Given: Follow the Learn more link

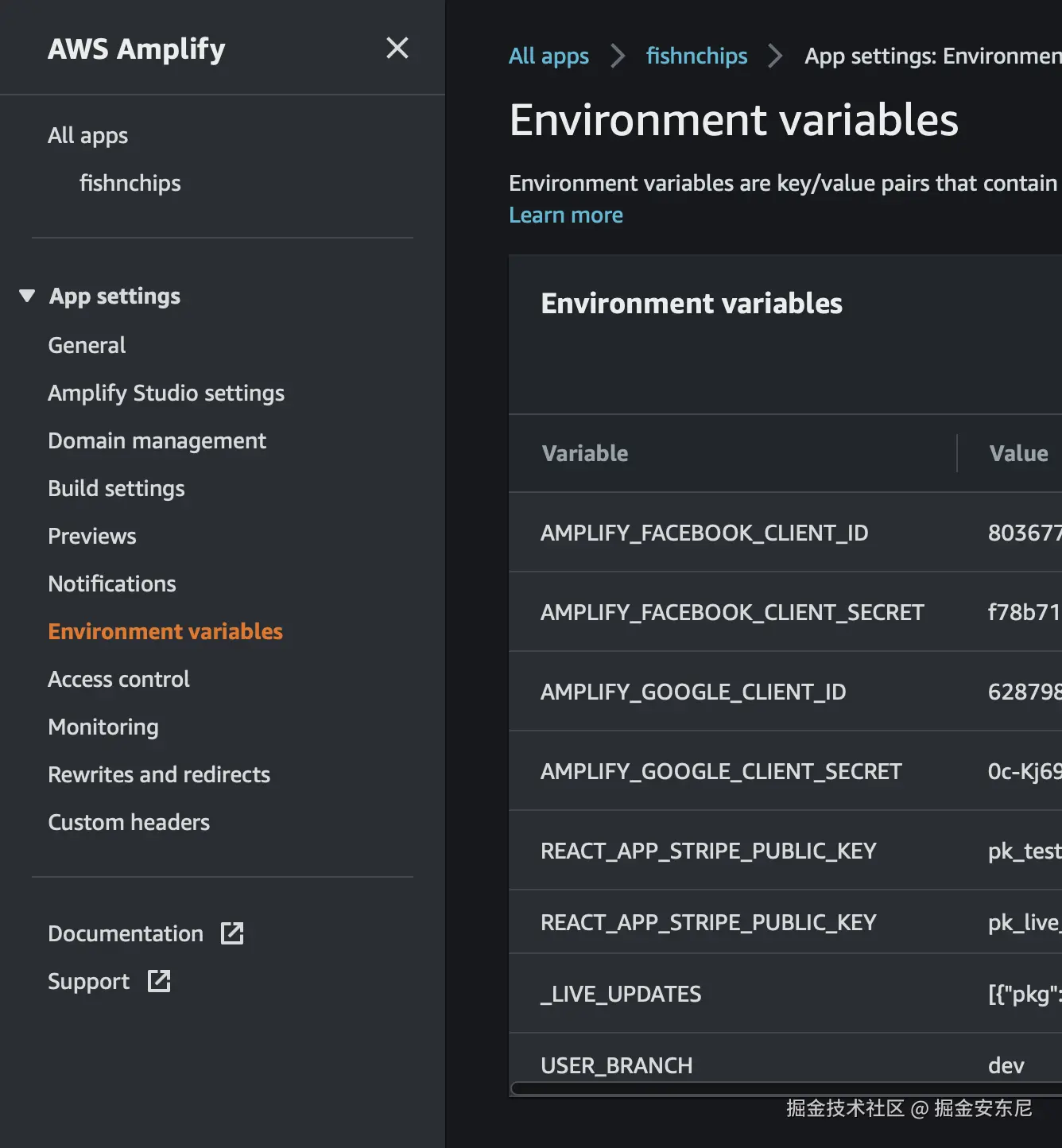Looking at the screenshot, I should click(x=565, y=215).
